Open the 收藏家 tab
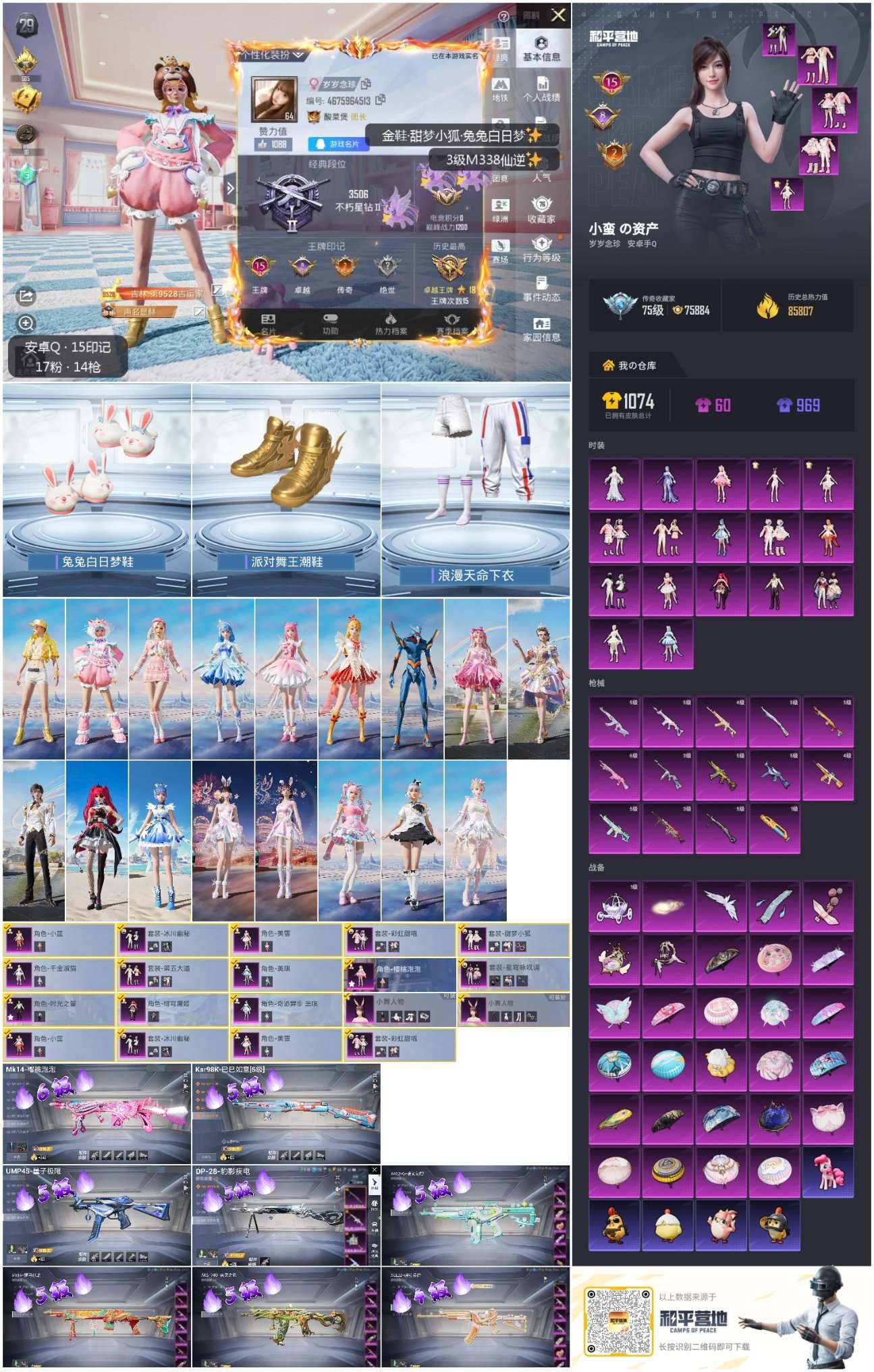The width and height of the screenshot is (874, 1372). (x=541, y=210)
